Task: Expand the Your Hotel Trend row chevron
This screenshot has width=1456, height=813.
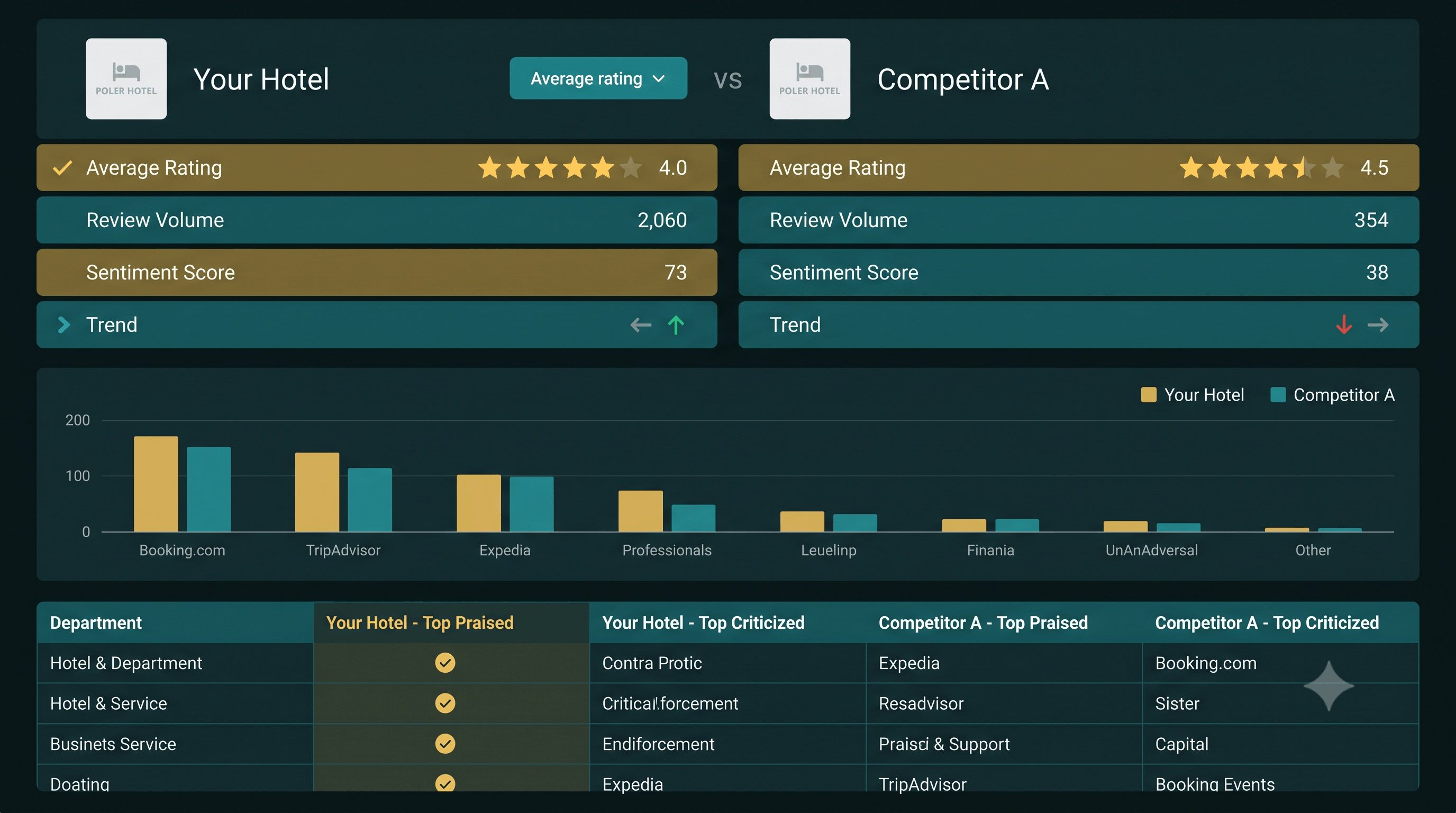Action: tap(64, 324)
